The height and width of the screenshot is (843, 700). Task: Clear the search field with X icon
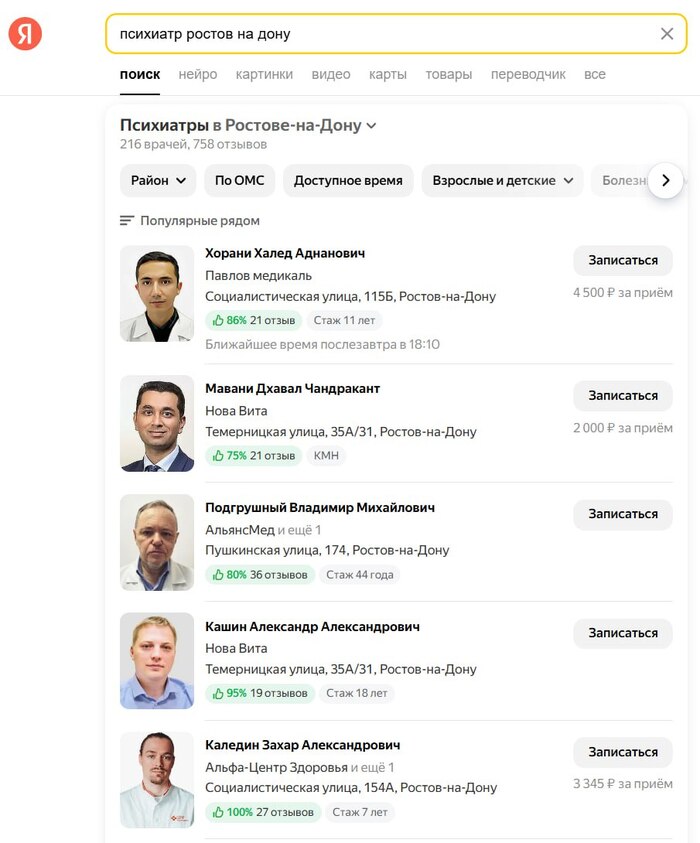(x=667, y=34)
